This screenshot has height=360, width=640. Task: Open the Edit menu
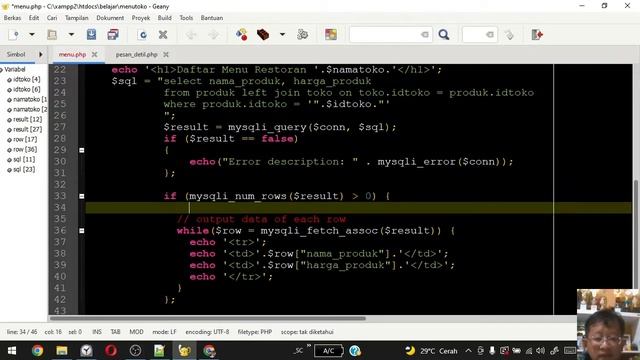click(x=34, y=18)
